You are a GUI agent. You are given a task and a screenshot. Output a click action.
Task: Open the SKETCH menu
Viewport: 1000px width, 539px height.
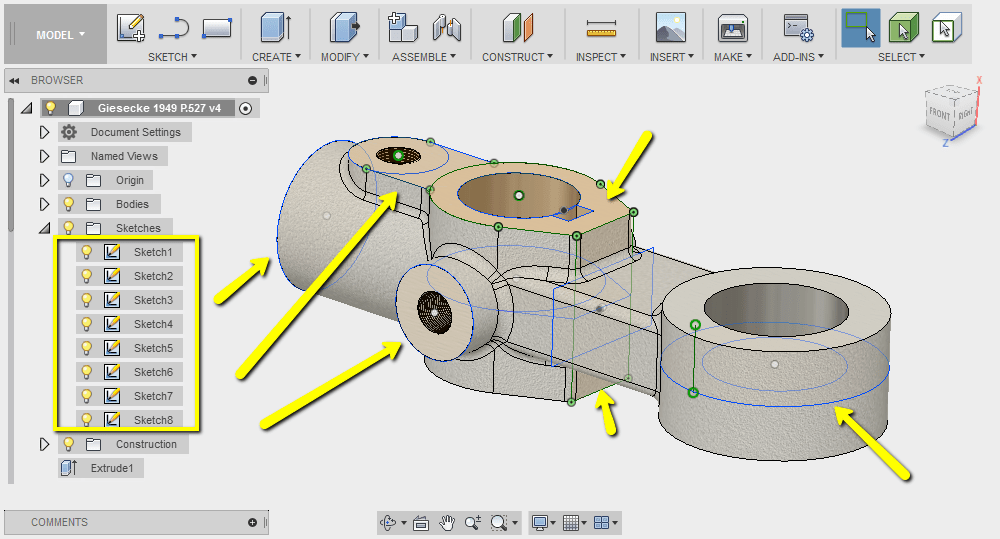pos(172,57)
